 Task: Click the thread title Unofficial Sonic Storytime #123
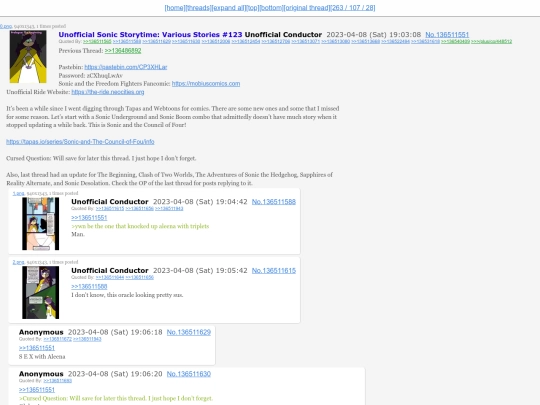coord(150,34)
